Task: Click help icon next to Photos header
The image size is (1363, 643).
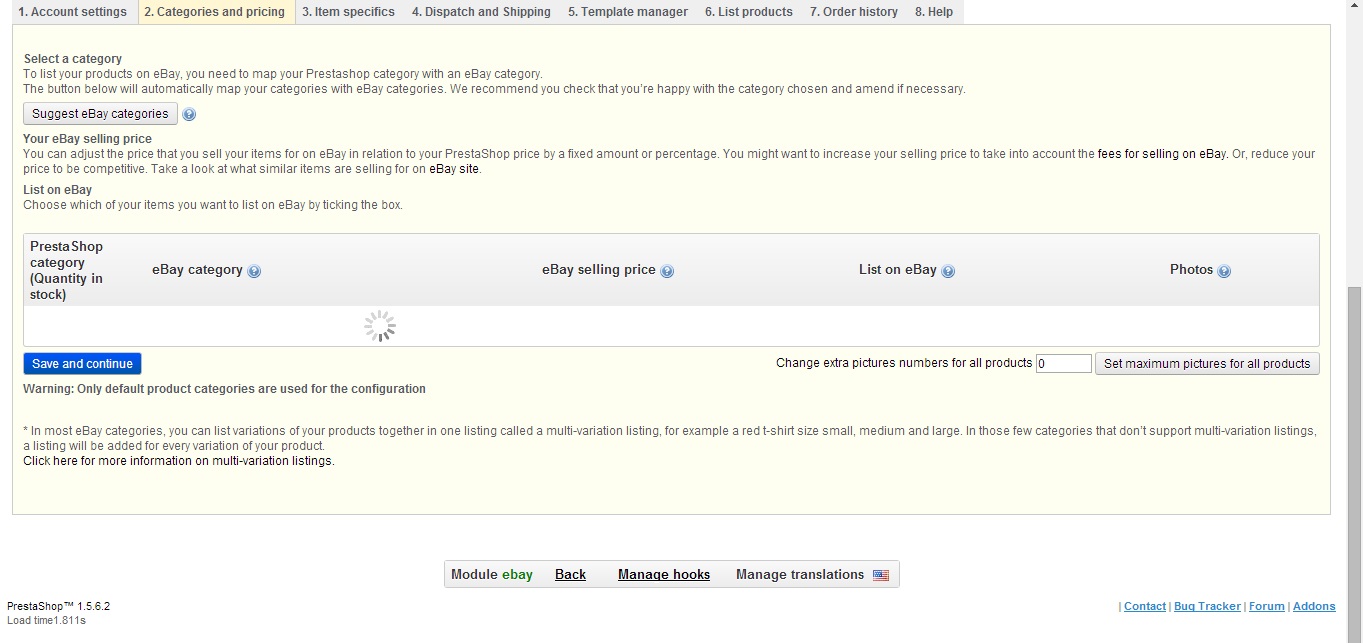Action: [1224, 271]
